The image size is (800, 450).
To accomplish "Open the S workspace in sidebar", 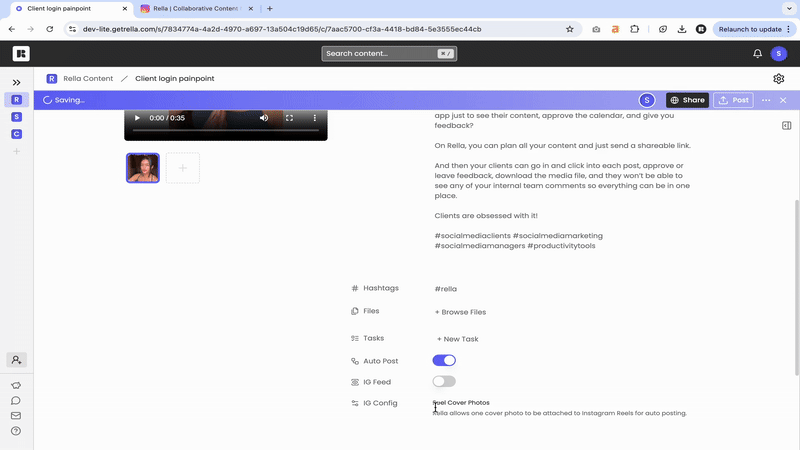I will (16, 117).
